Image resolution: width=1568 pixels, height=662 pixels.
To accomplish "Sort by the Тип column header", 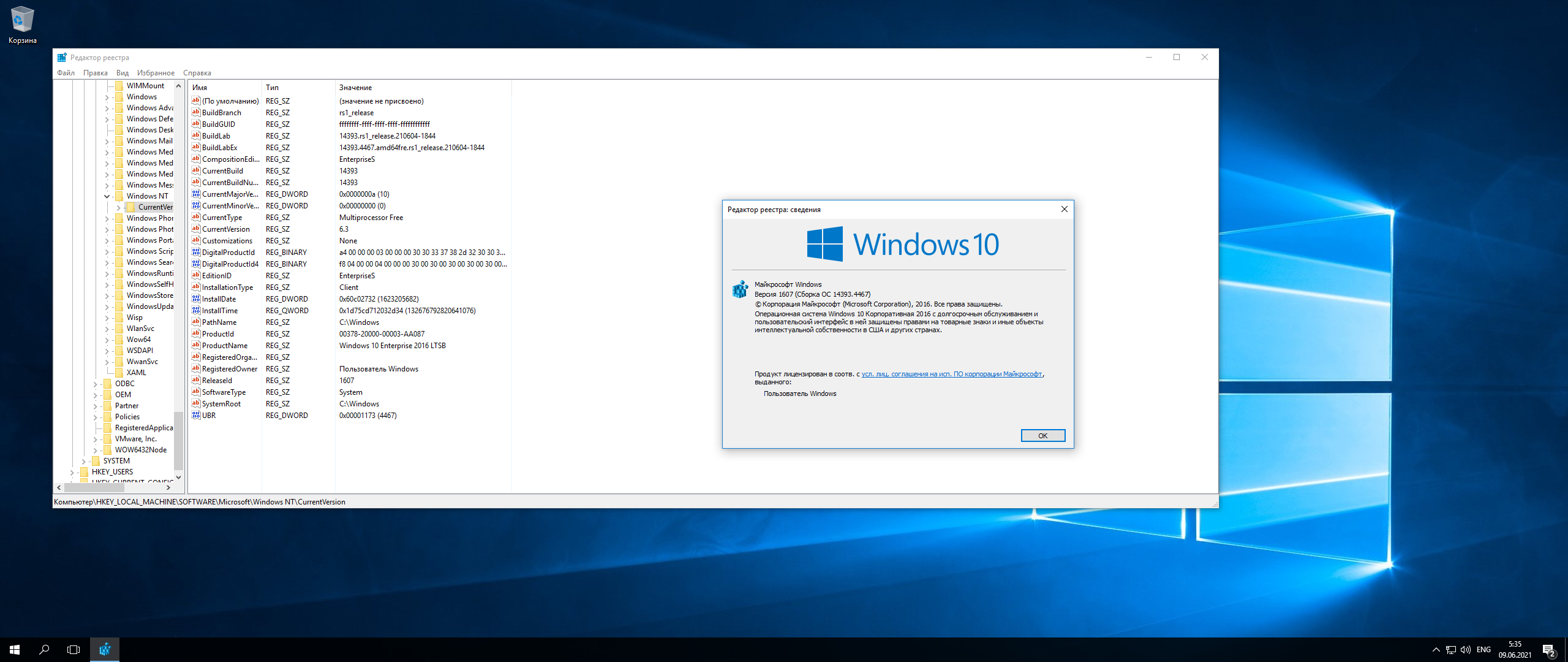I will 298,88.
